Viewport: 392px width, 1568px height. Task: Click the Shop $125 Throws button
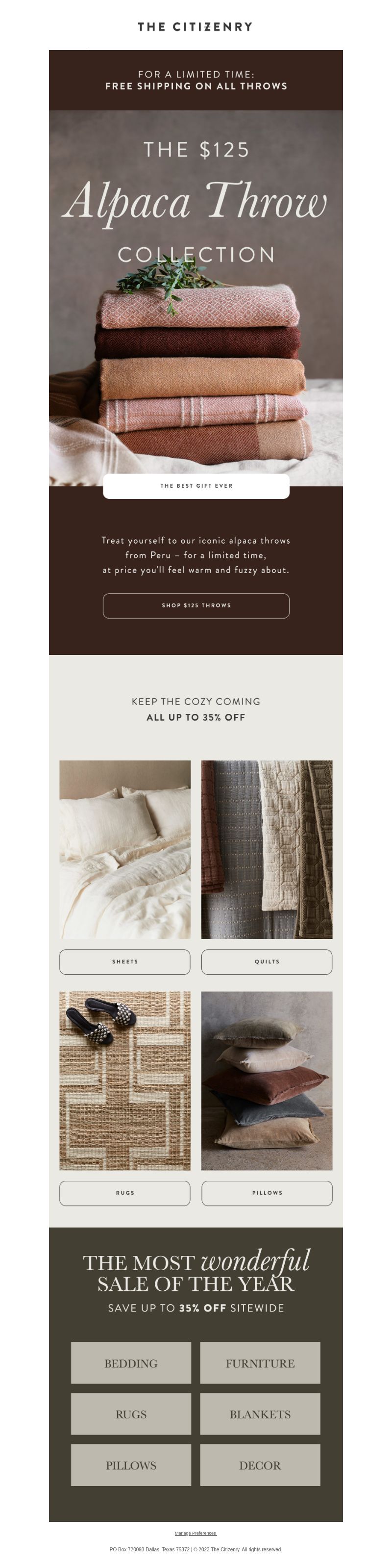[x=196, y=605]
